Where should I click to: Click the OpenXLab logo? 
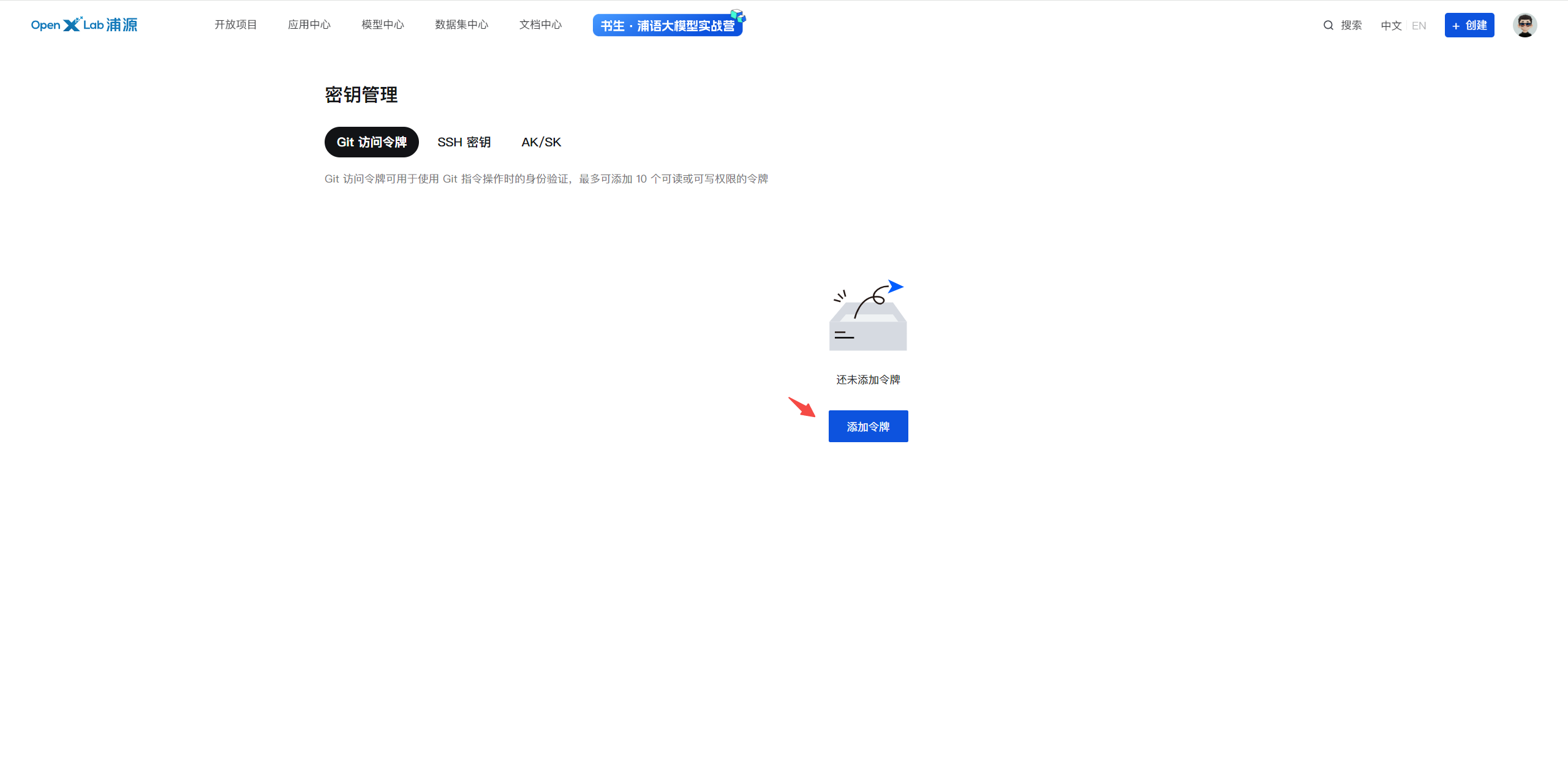pyautogui.click(x=84, y=24)
